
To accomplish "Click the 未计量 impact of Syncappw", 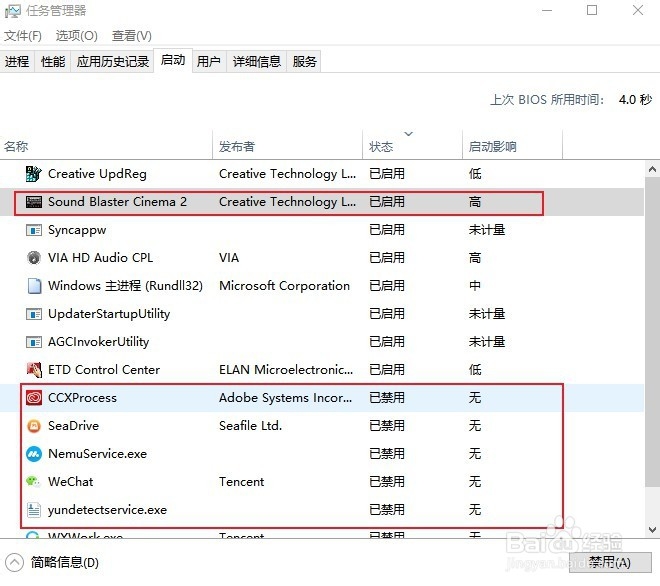I will pos(487,230).
